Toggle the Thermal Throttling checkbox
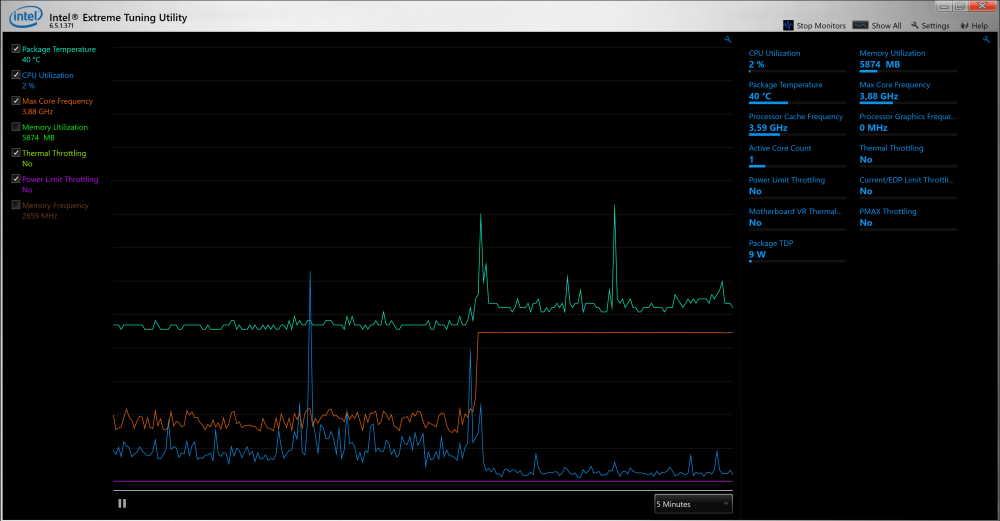The height and width of the screenshot is (521, 1000). pos(15,153)
